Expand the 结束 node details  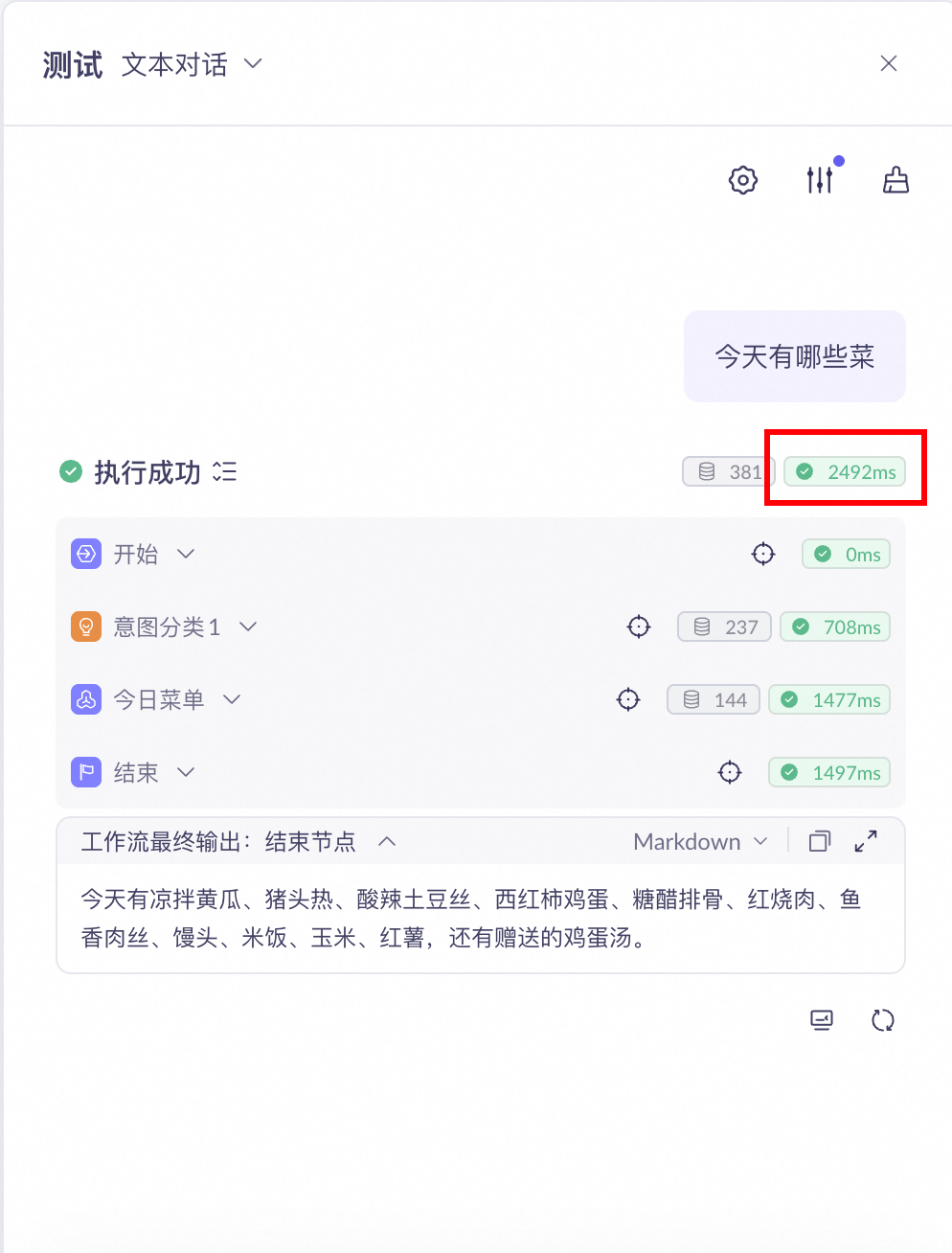(186, 772)
